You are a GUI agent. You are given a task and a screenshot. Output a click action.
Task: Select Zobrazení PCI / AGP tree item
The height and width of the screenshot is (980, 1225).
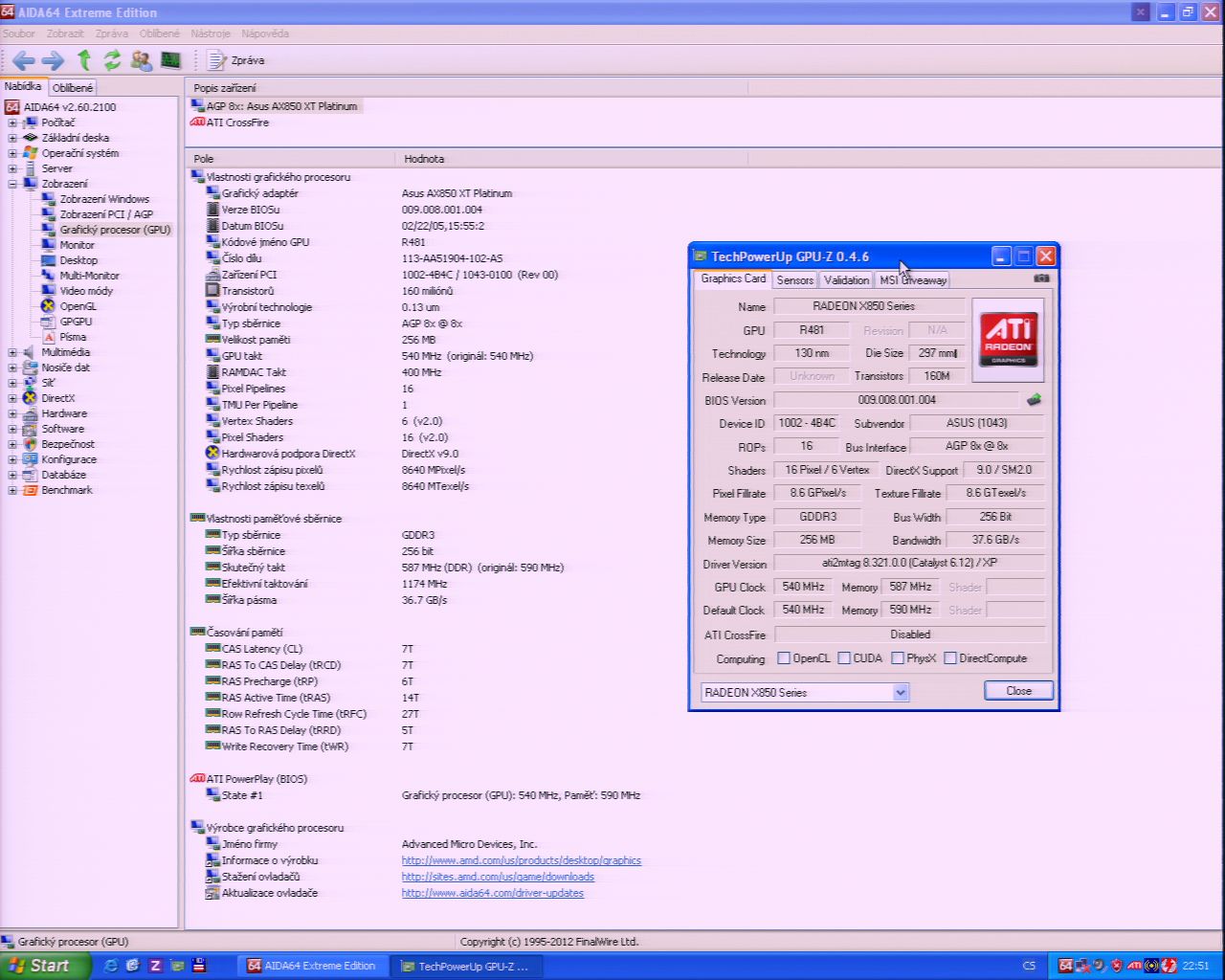[106, 214]
